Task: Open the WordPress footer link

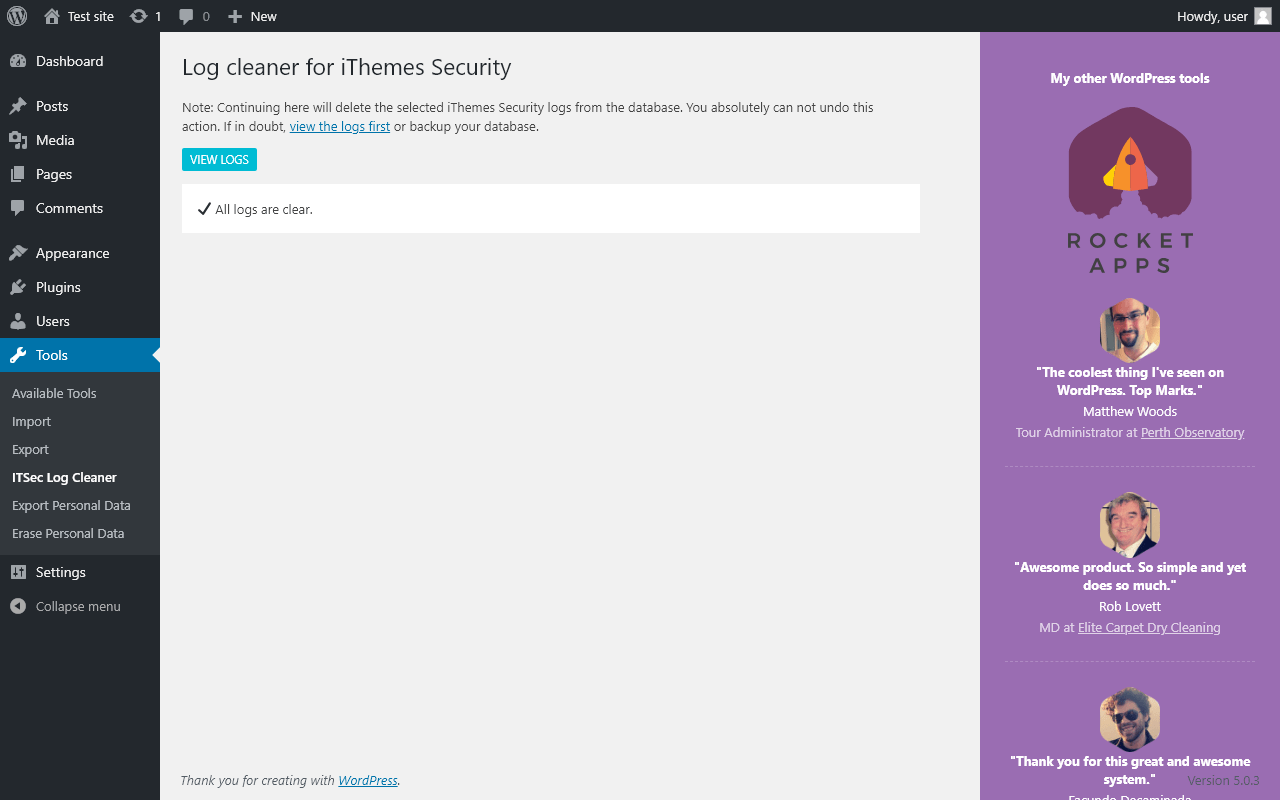Action: pyautogui.click(x=368, y=780)
